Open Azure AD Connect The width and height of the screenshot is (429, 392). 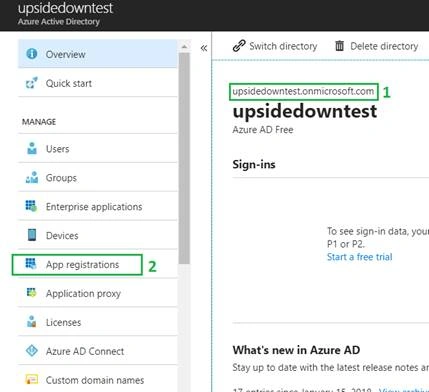97,351
